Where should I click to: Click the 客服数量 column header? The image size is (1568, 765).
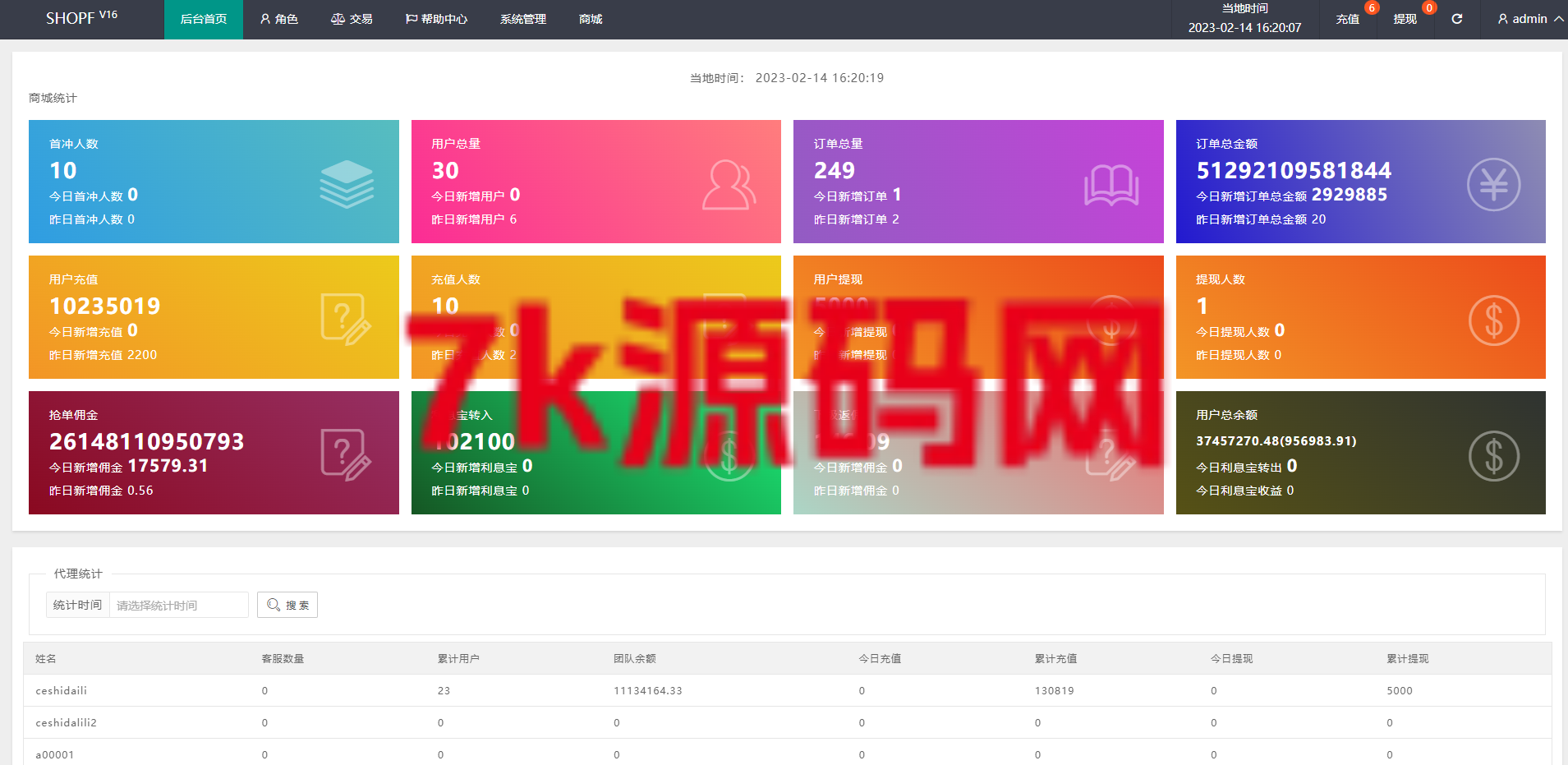pyautogui.click(x=283, y=658)
